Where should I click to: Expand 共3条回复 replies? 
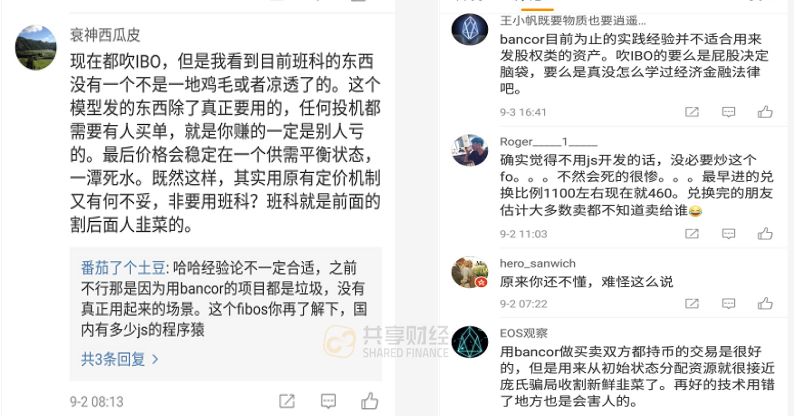[119, 360]
